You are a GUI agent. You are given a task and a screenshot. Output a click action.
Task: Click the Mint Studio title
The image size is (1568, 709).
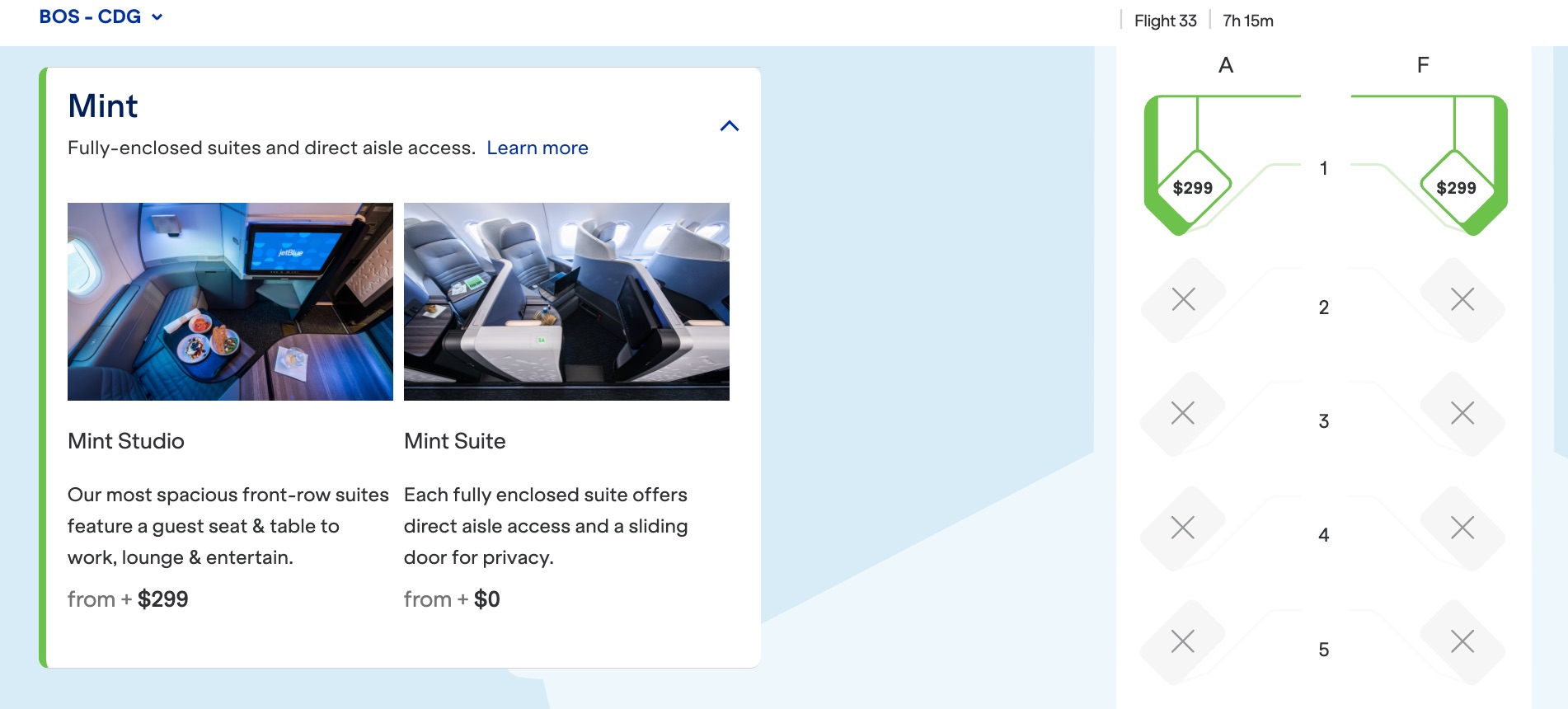click(126, 441)
